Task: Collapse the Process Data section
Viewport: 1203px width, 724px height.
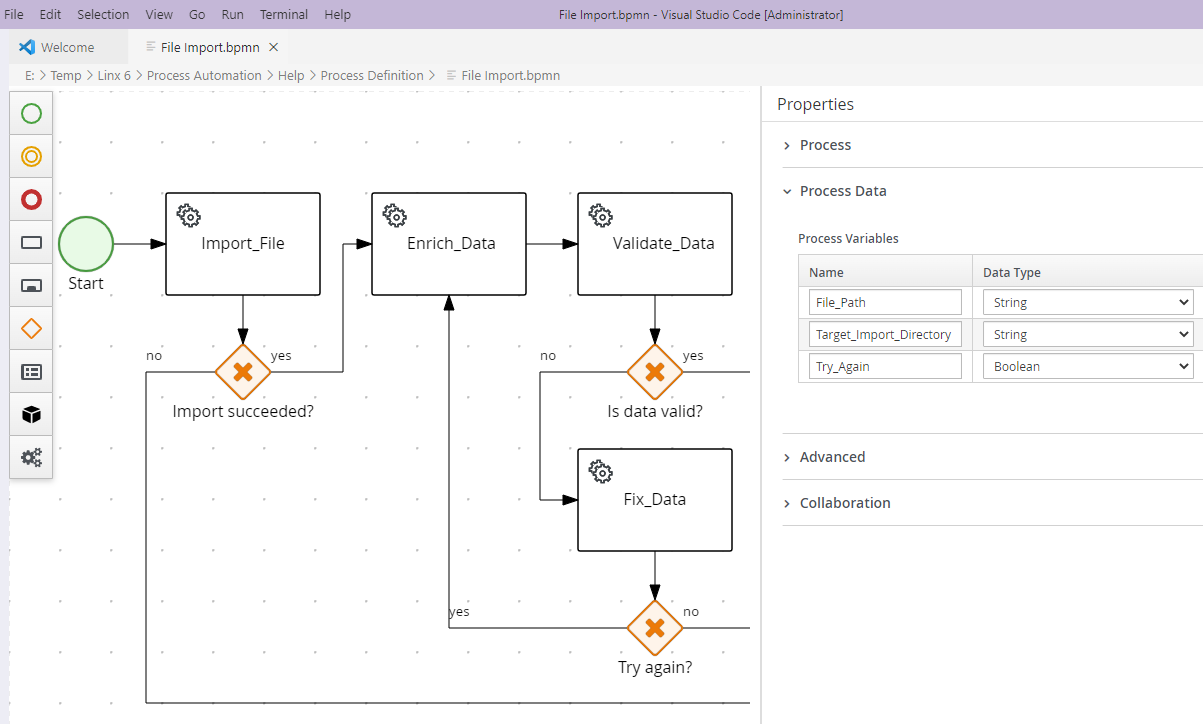Action: point(843,191)
